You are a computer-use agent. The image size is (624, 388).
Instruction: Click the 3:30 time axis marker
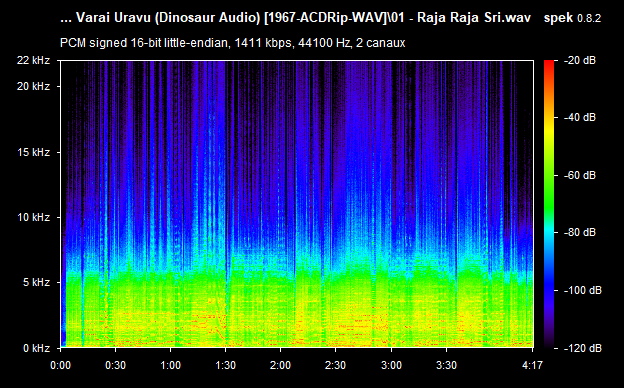click(447, 365)
